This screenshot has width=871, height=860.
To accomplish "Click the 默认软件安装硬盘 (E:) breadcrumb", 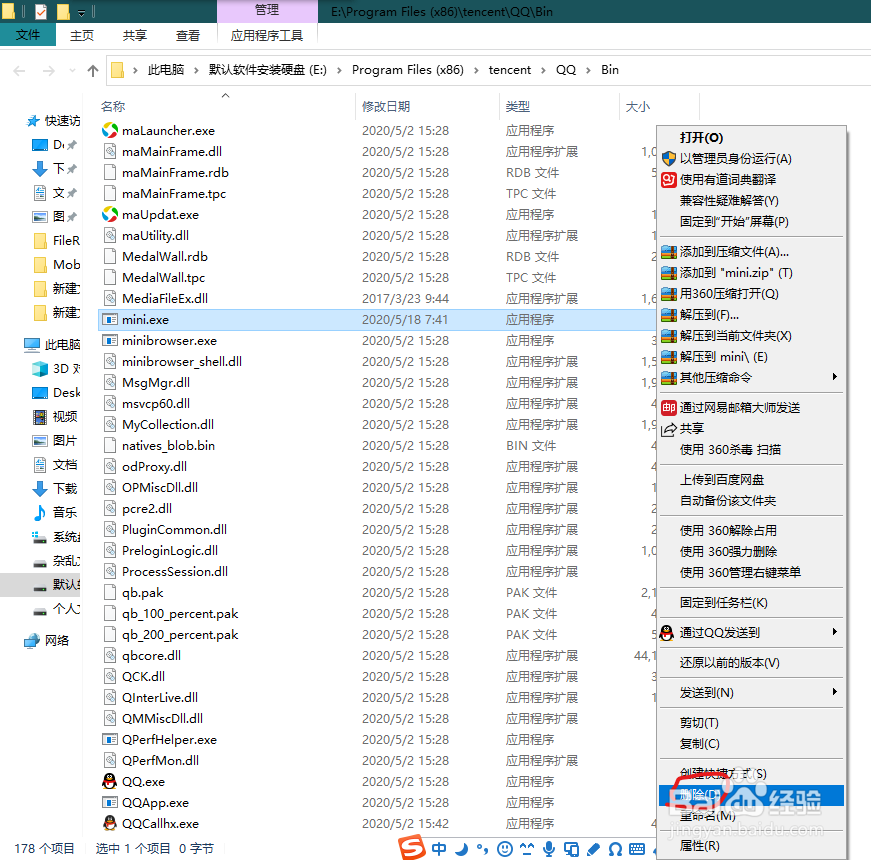I will click(268, 70).
